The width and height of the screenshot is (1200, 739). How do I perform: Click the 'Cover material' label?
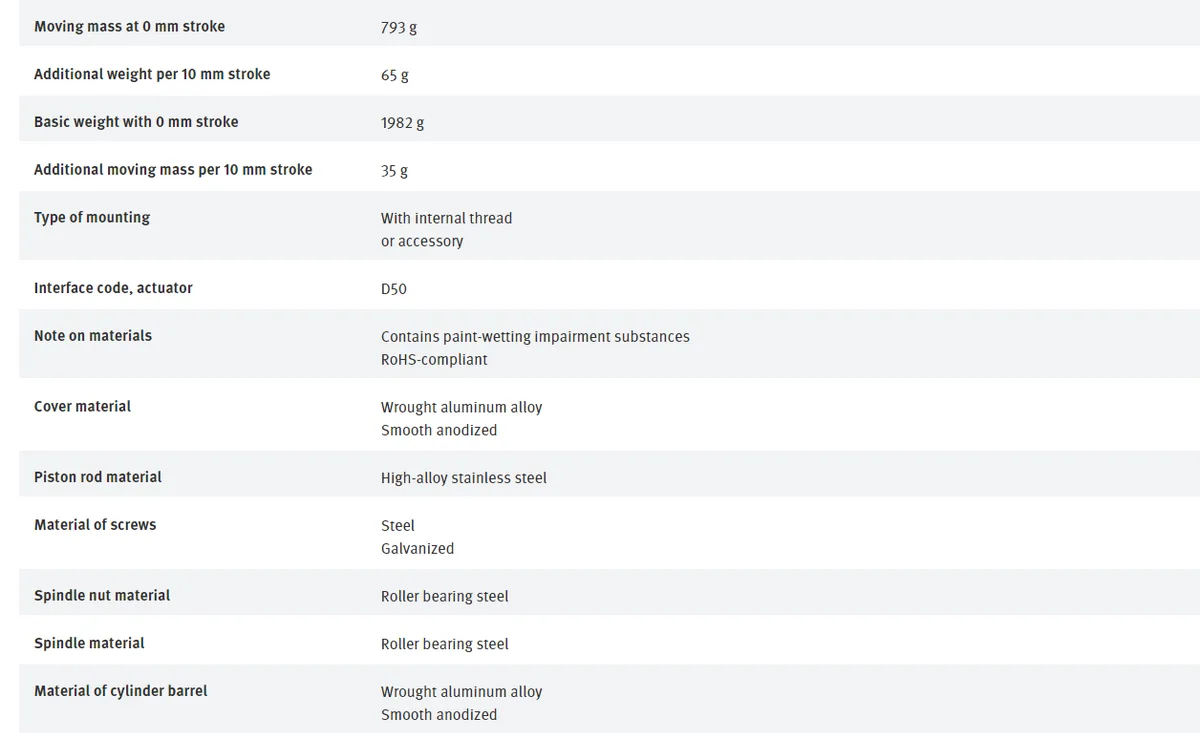(82, 406)
